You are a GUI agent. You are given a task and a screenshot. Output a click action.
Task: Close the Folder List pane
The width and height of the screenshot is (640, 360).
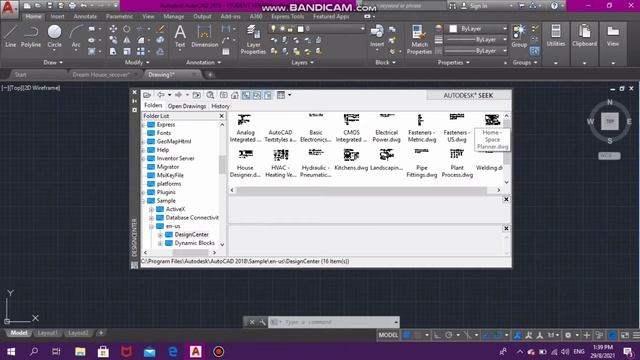[x=222, y=116]
